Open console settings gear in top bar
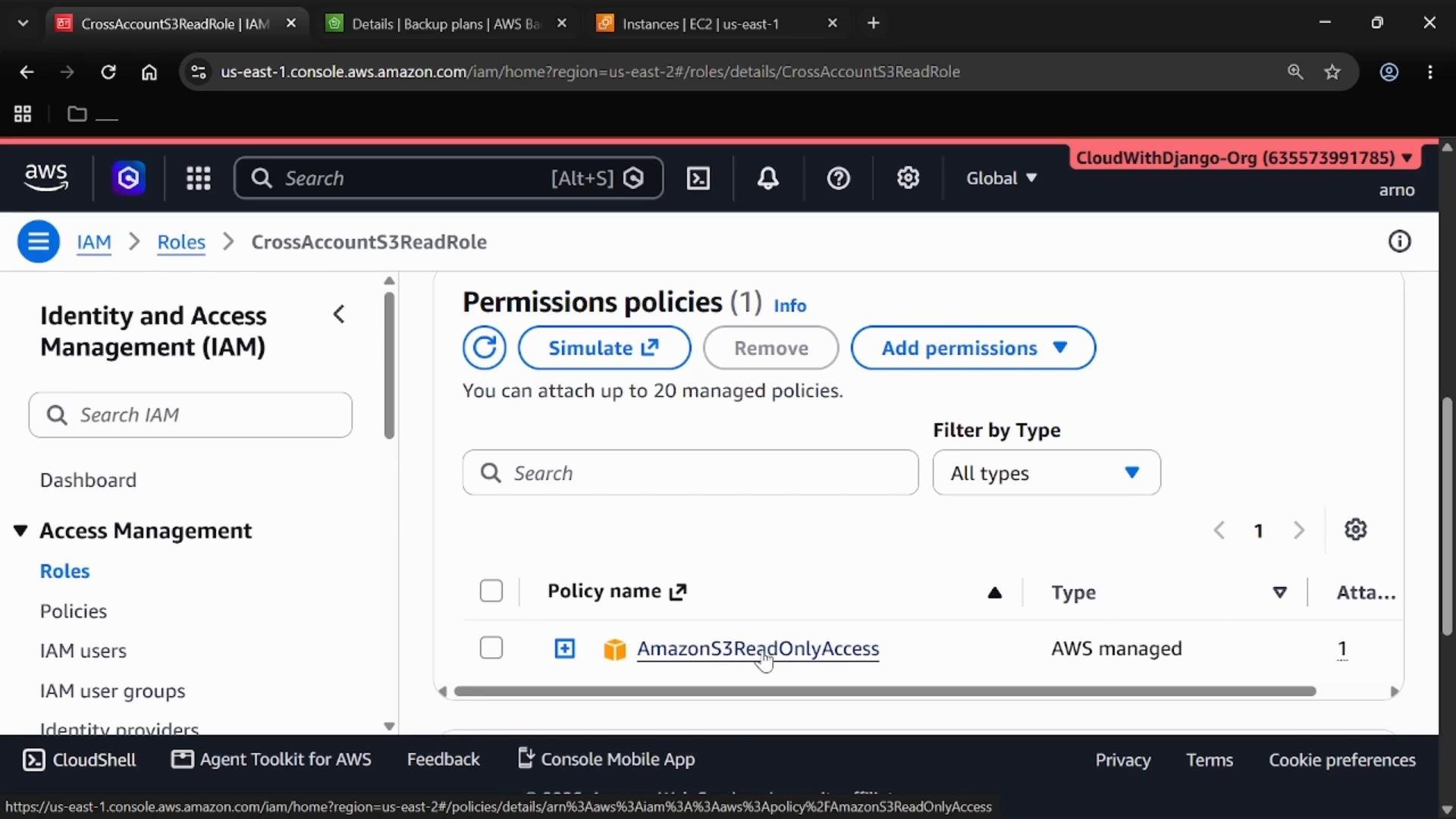 (908, 178)
